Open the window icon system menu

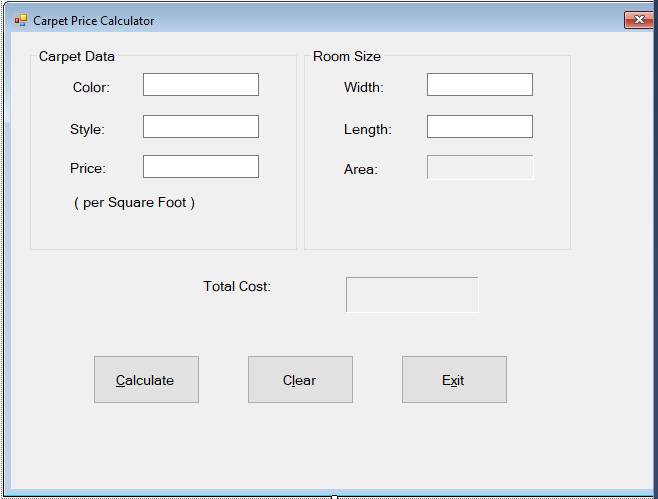[x=21, y=20]
